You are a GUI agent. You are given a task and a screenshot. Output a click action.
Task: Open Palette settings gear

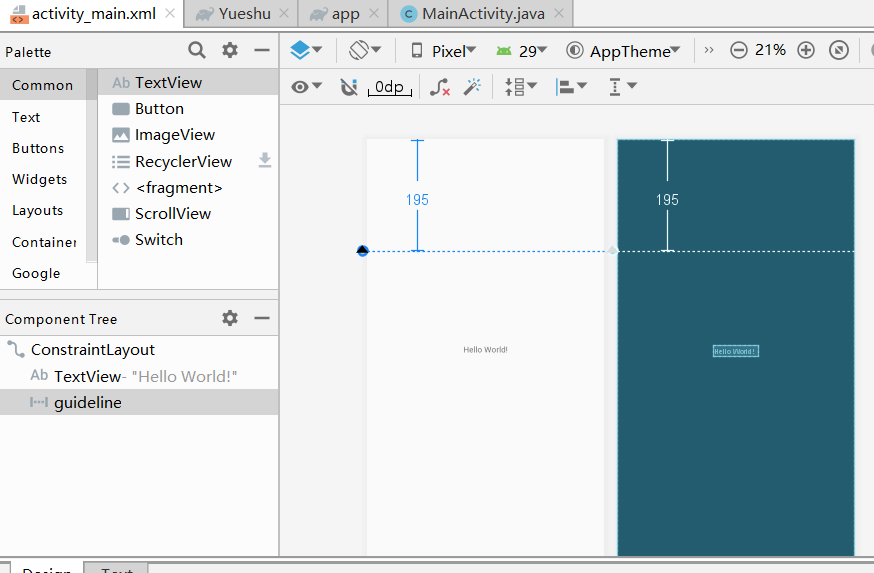coord(230,50)
